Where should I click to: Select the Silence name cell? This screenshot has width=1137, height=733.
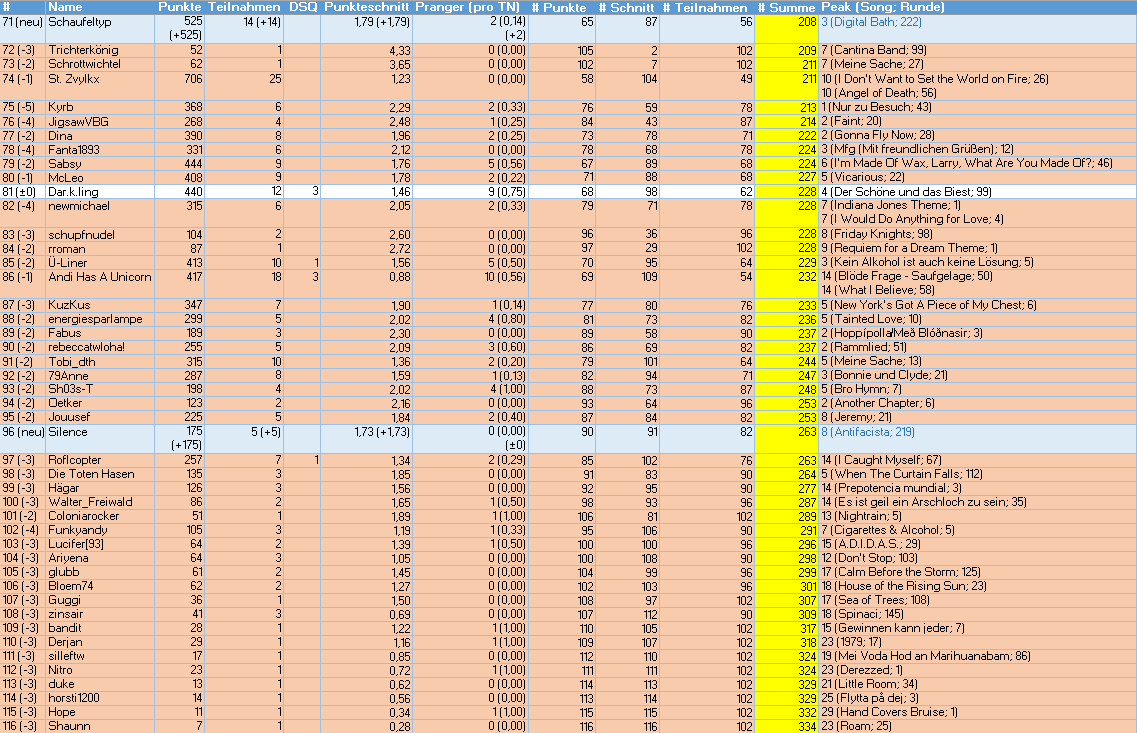tap(67, 432)
